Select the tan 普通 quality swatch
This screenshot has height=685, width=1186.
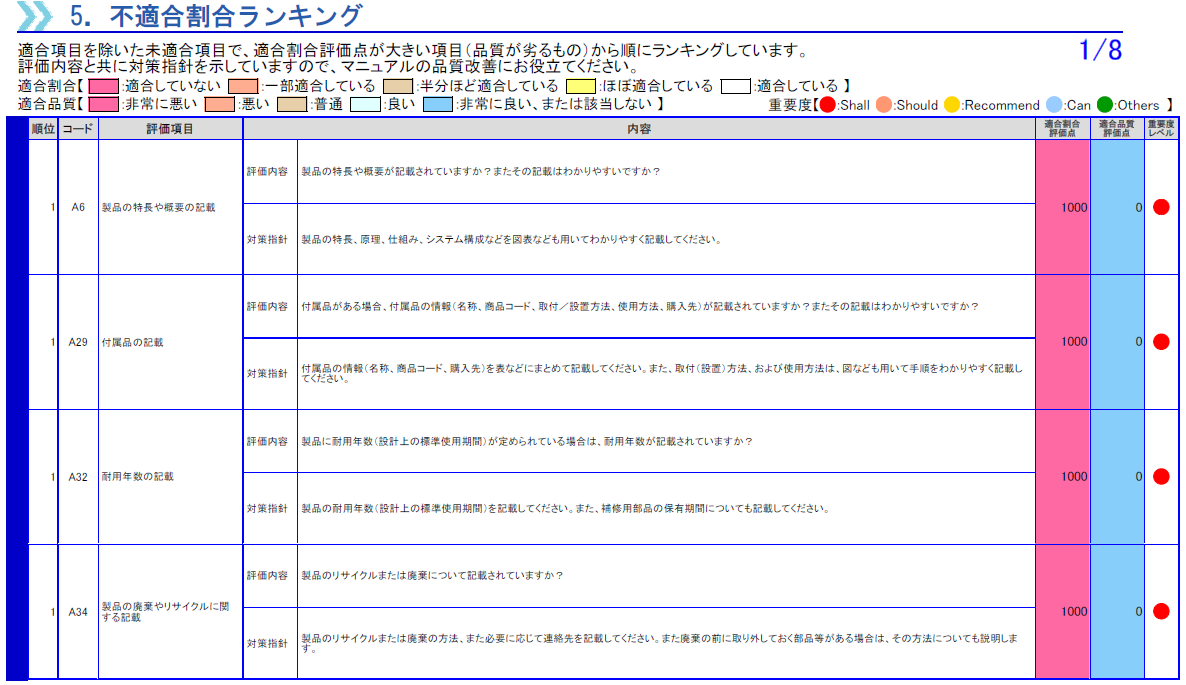292,104
